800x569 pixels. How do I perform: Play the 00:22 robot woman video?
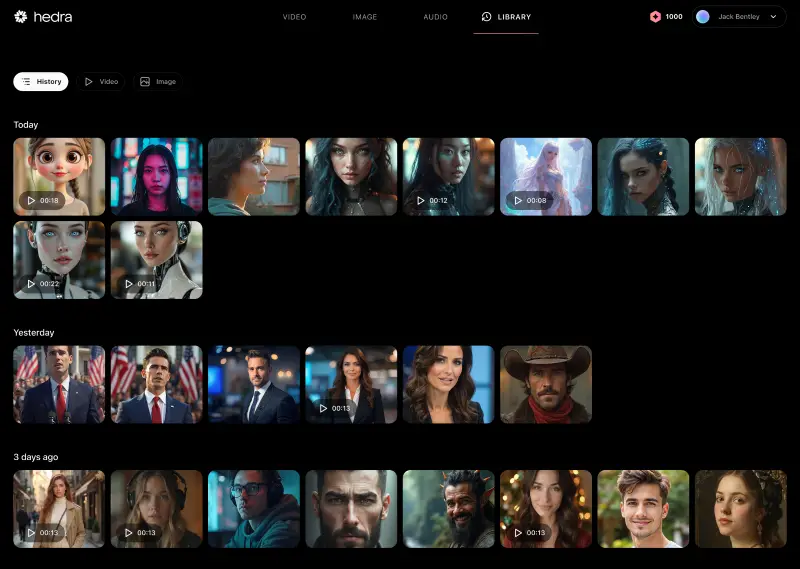click(x=59, y=260)
